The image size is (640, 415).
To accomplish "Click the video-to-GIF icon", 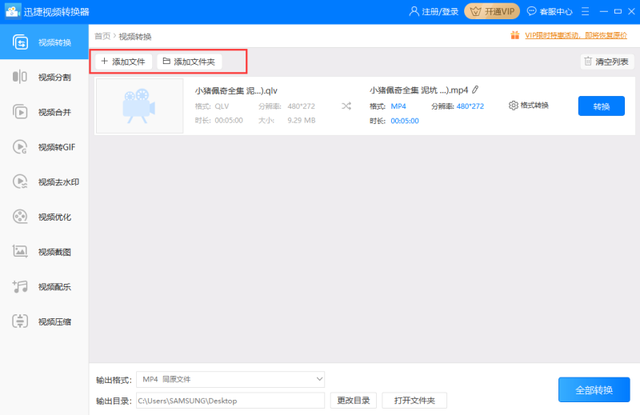I will pyautogui.click(x=20, y=147).
